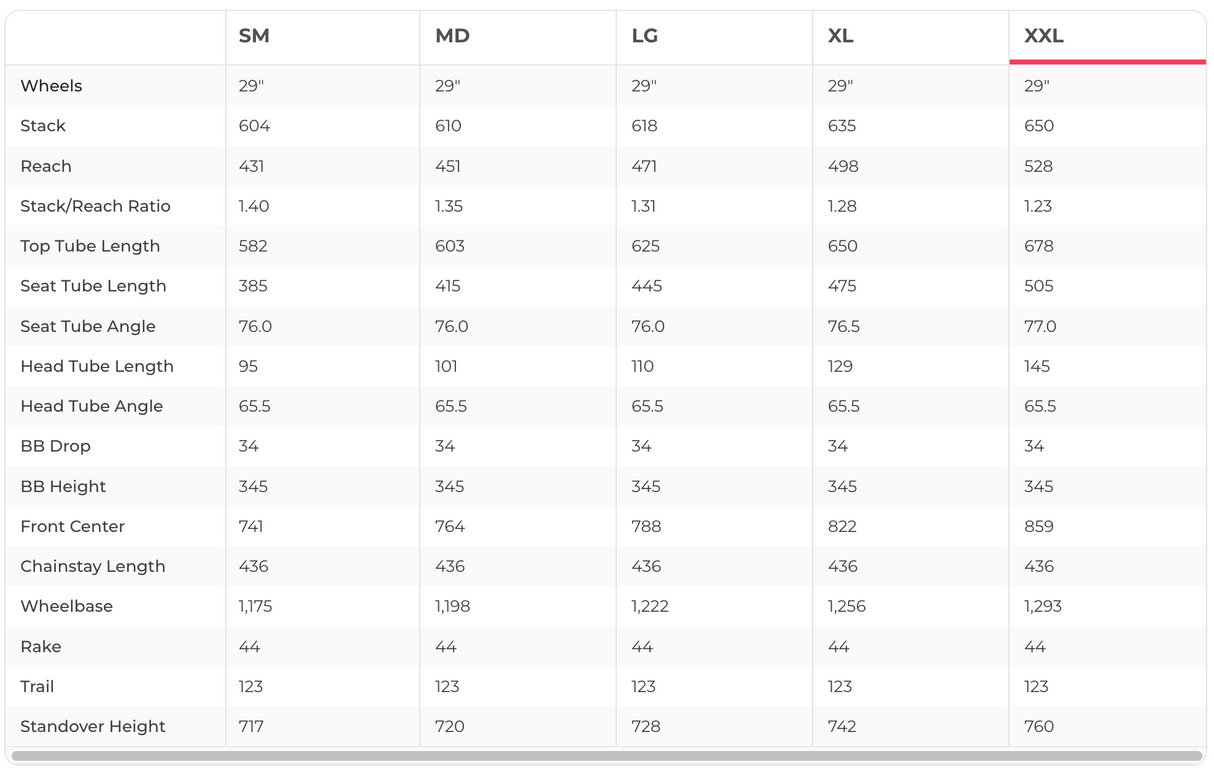Click the Standover Height row label
This screenshot has height=778, width=1214.
pyautogui.click(x=93, y=726)
